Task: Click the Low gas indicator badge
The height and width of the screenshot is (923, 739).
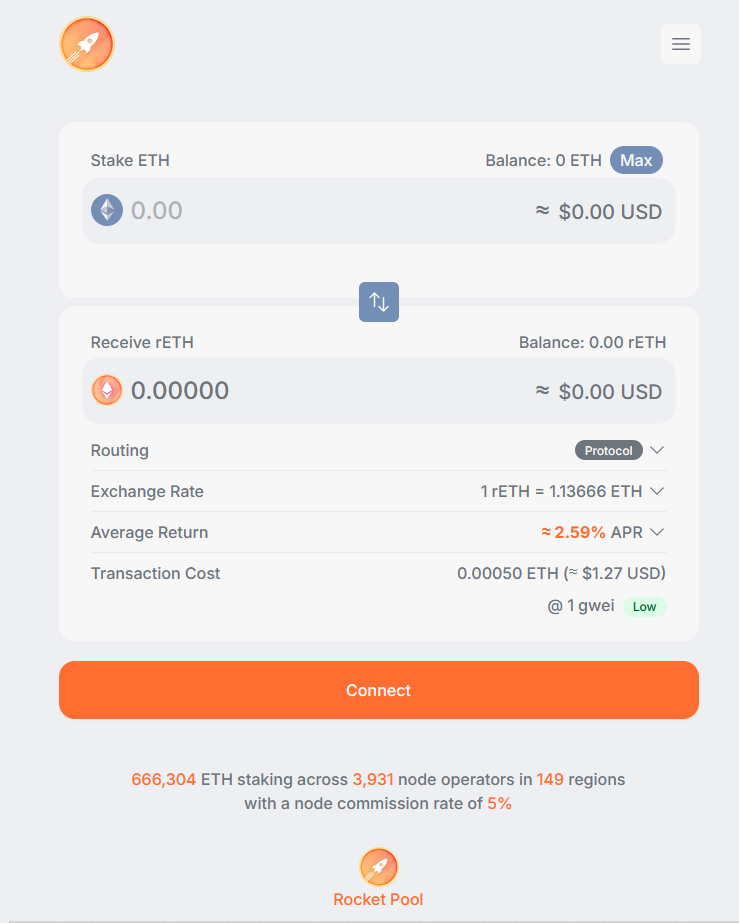Action: [645, 607]
